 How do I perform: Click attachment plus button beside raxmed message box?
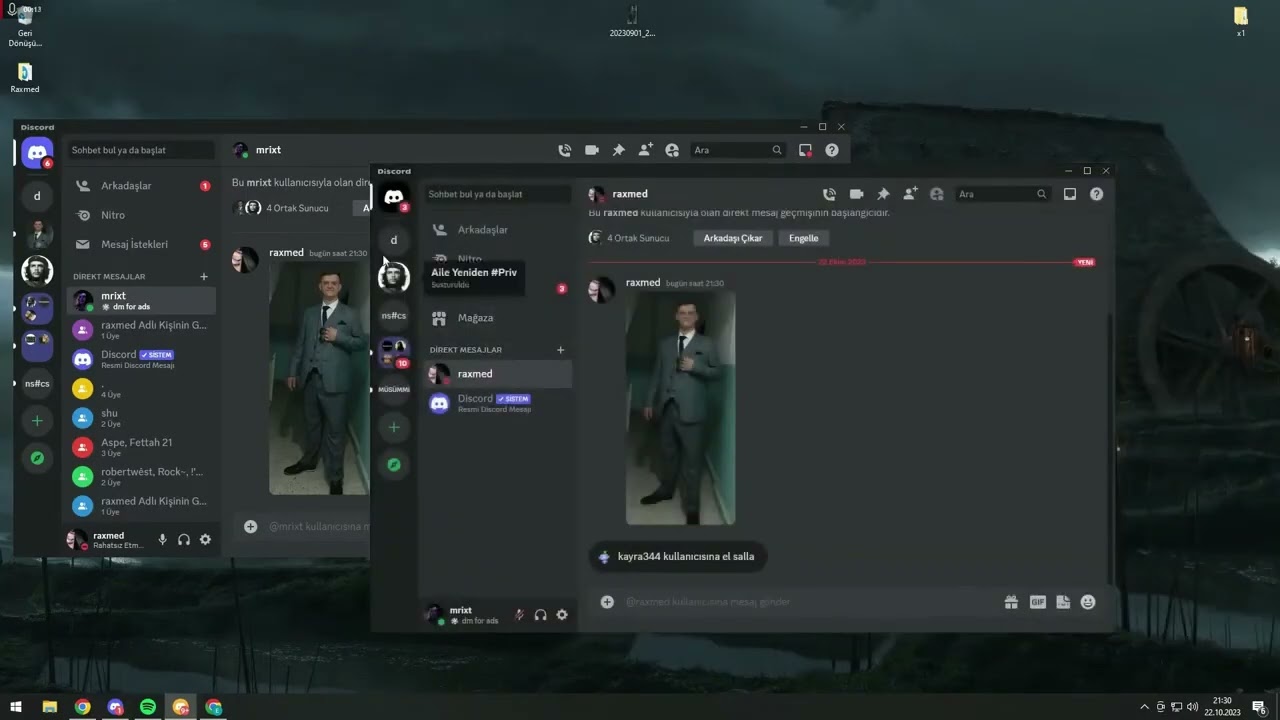pos(607,602)
